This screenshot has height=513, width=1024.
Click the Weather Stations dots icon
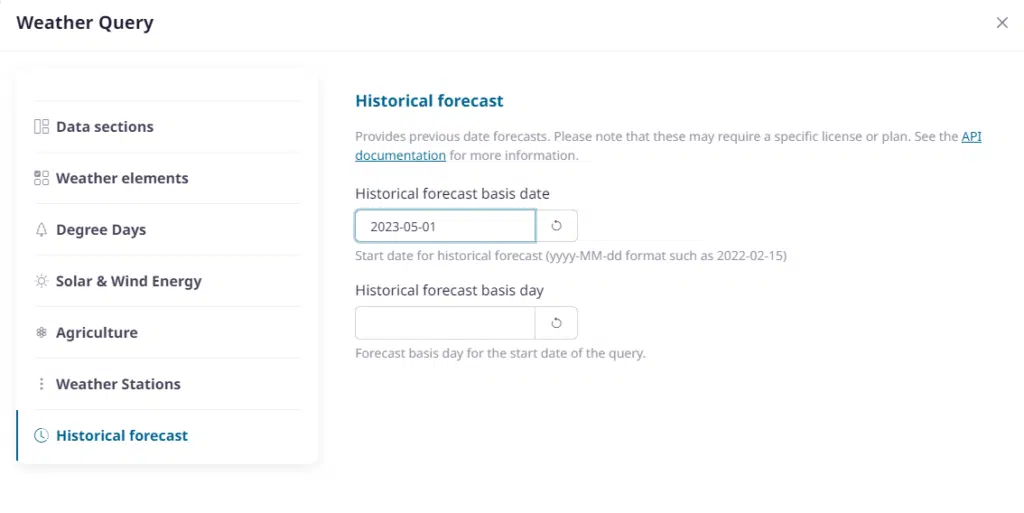pos(41,384)
